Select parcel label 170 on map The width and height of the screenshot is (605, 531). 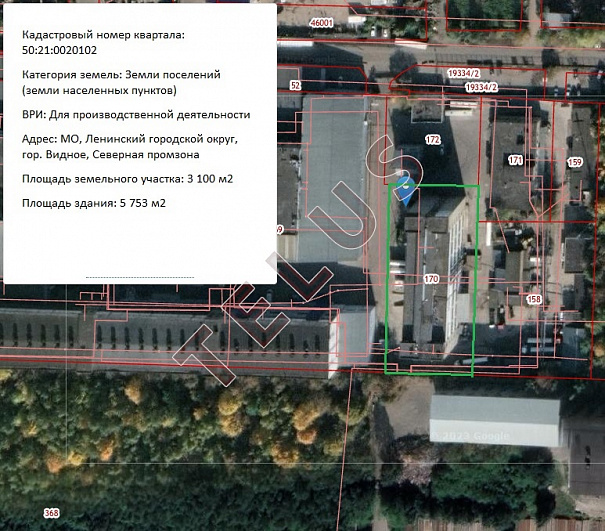431,279
